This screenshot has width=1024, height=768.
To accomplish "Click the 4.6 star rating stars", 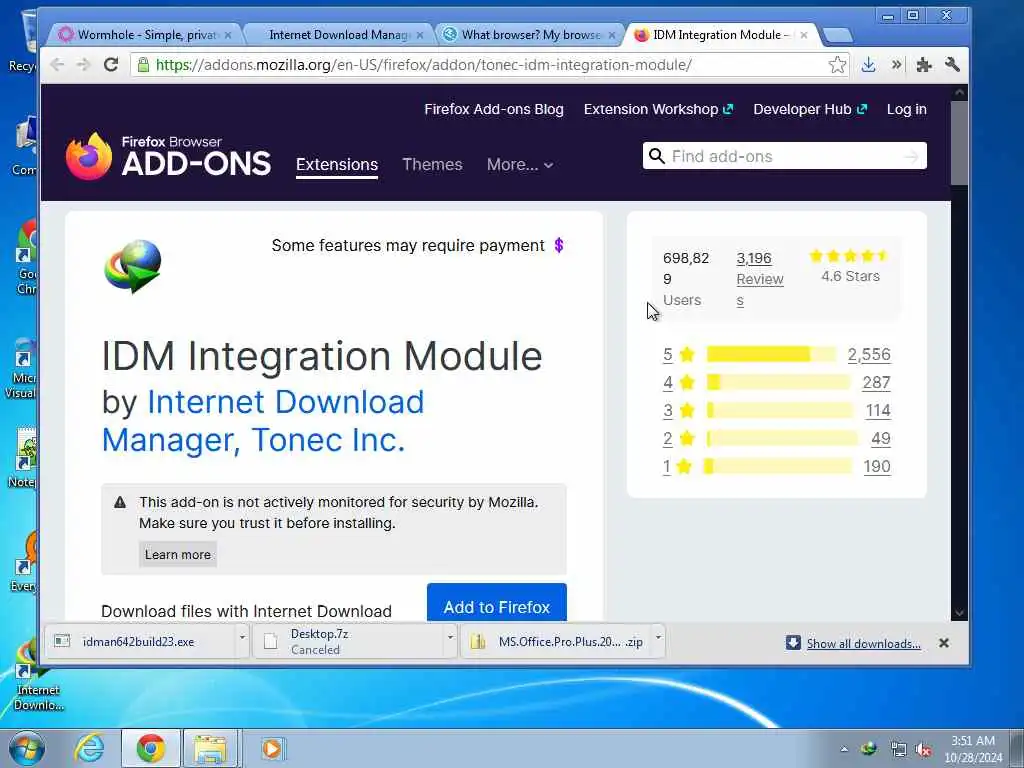I will tap(849, 256).
